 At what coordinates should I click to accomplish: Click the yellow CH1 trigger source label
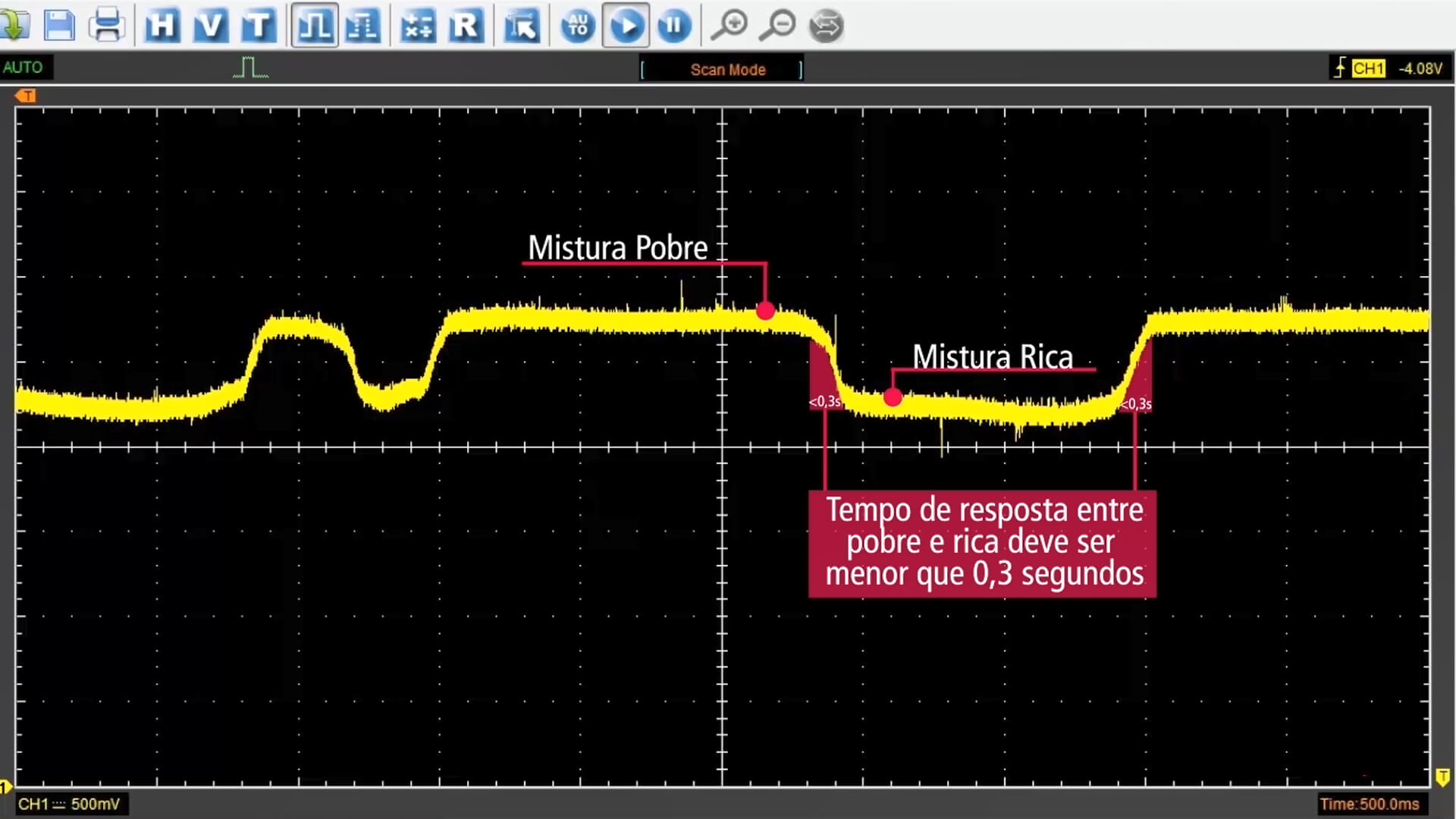(1368, 68)
